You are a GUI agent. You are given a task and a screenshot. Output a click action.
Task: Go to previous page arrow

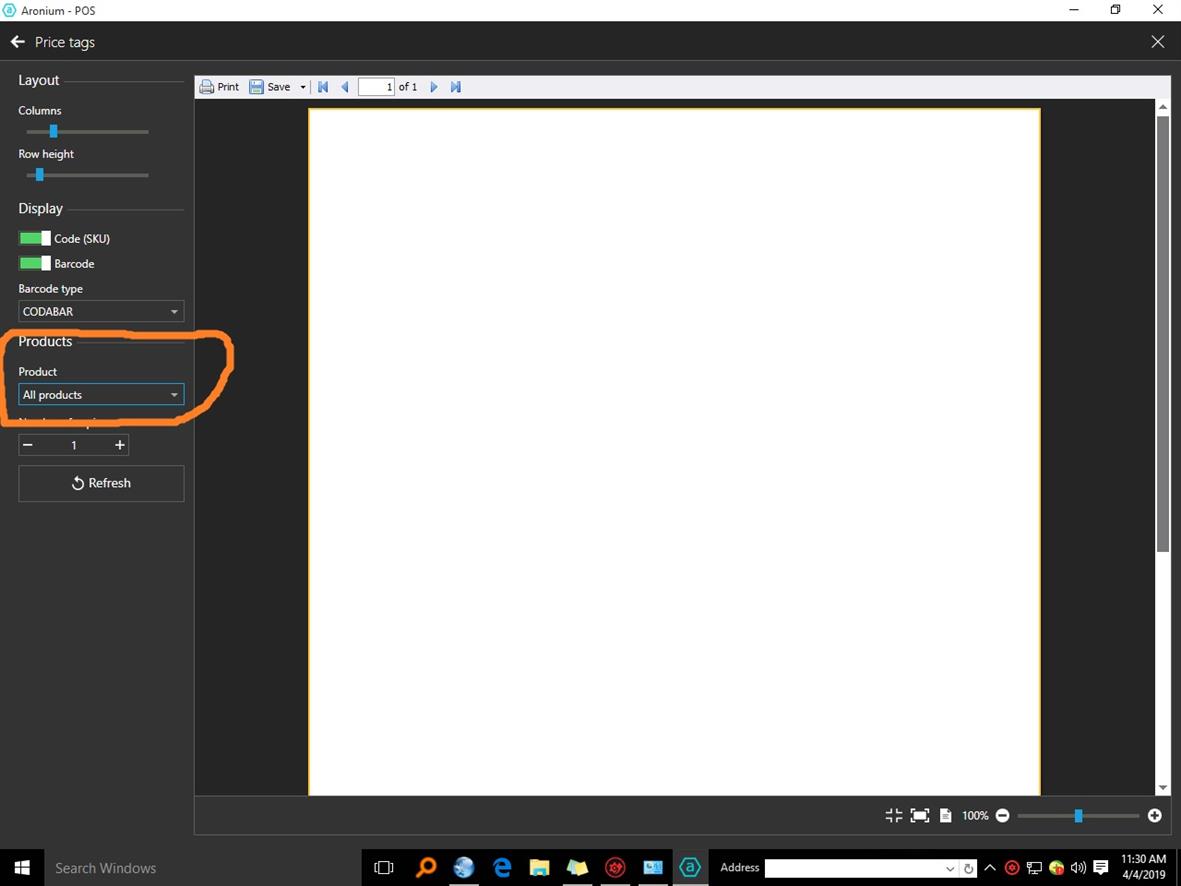[x=345, y=87]
